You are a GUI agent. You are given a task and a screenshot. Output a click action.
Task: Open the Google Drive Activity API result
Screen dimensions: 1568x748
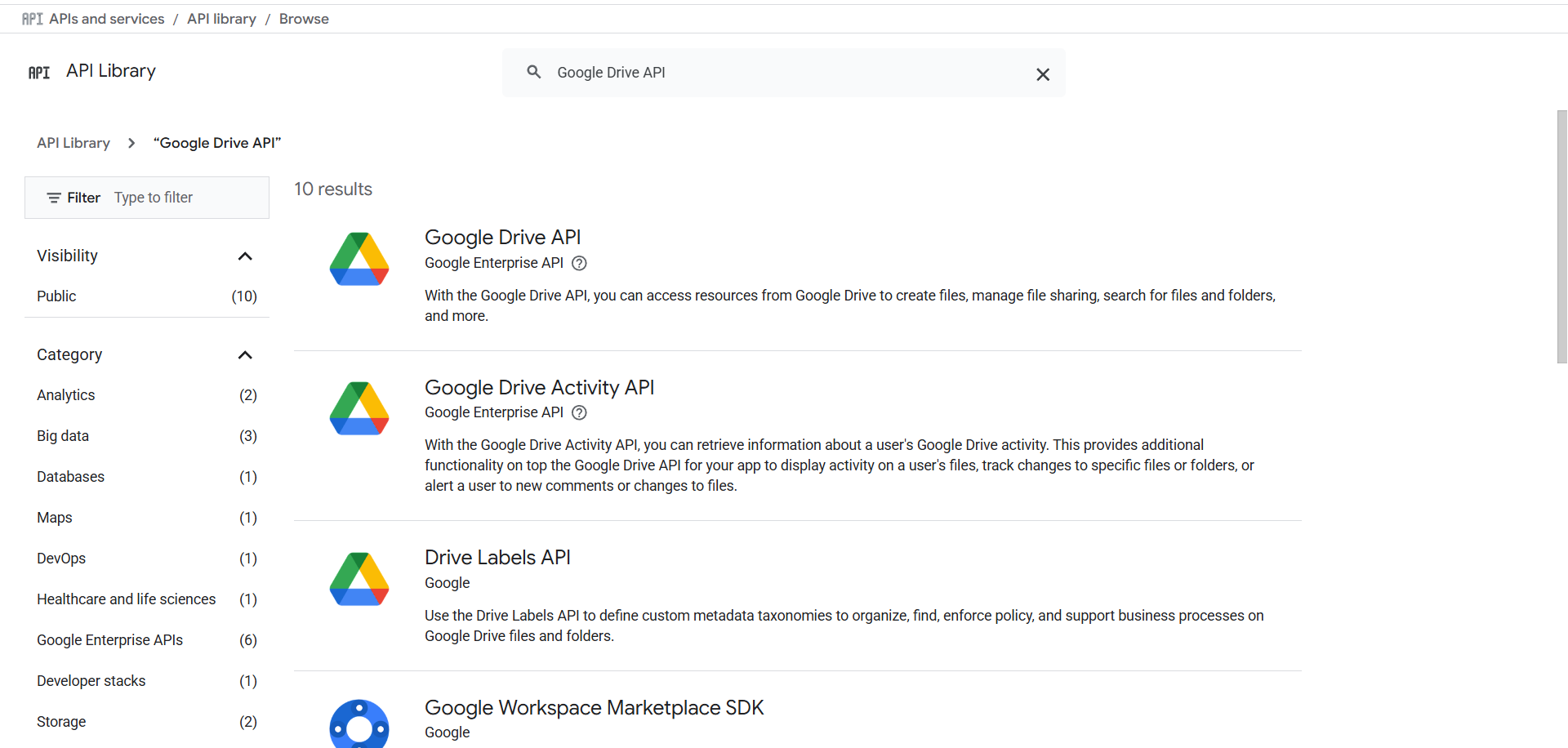[539, 387]
